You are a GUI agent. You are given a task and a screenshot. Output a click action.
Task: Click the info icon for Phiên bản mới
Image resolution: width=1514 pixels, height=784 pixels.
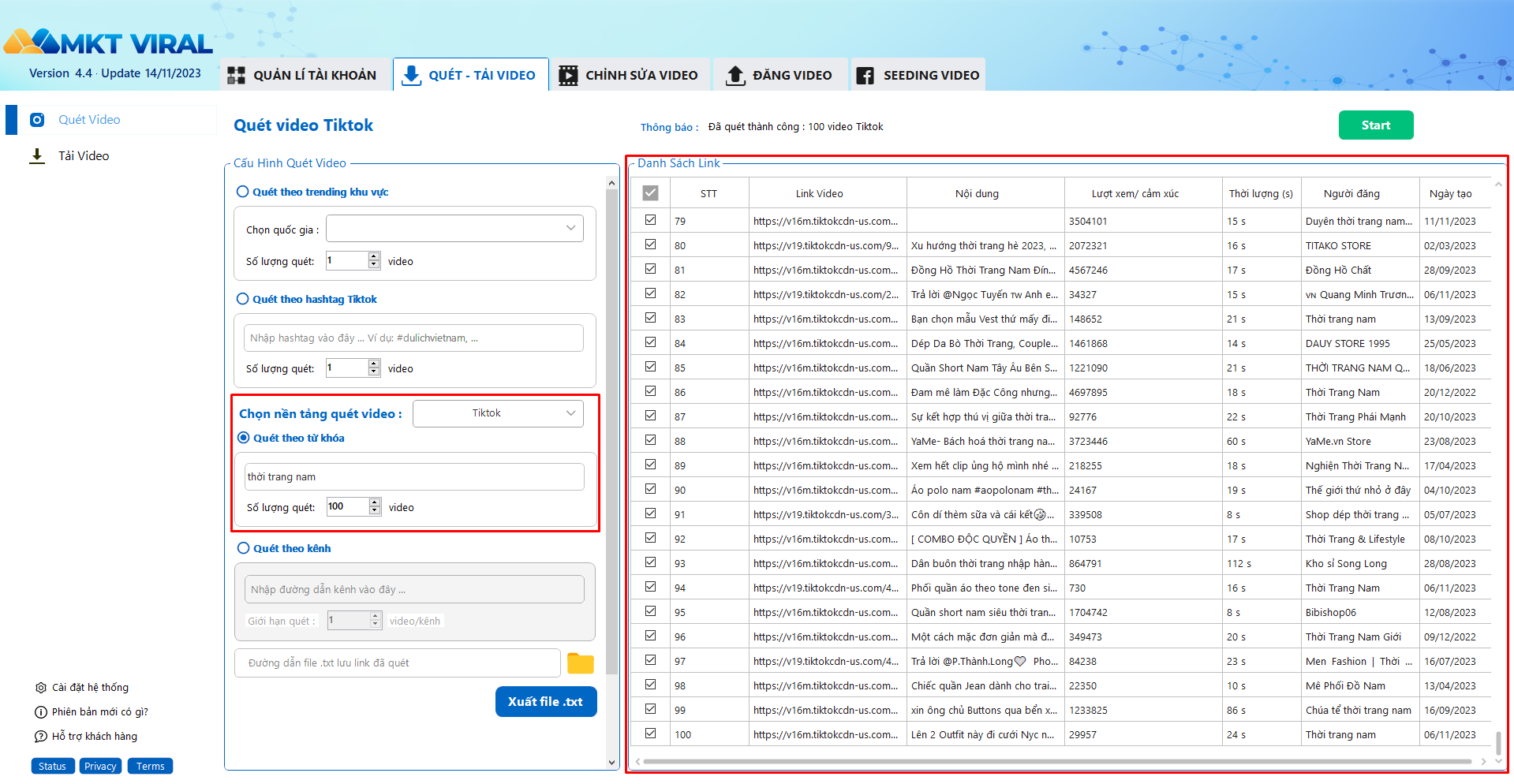(x=41, y=712)
